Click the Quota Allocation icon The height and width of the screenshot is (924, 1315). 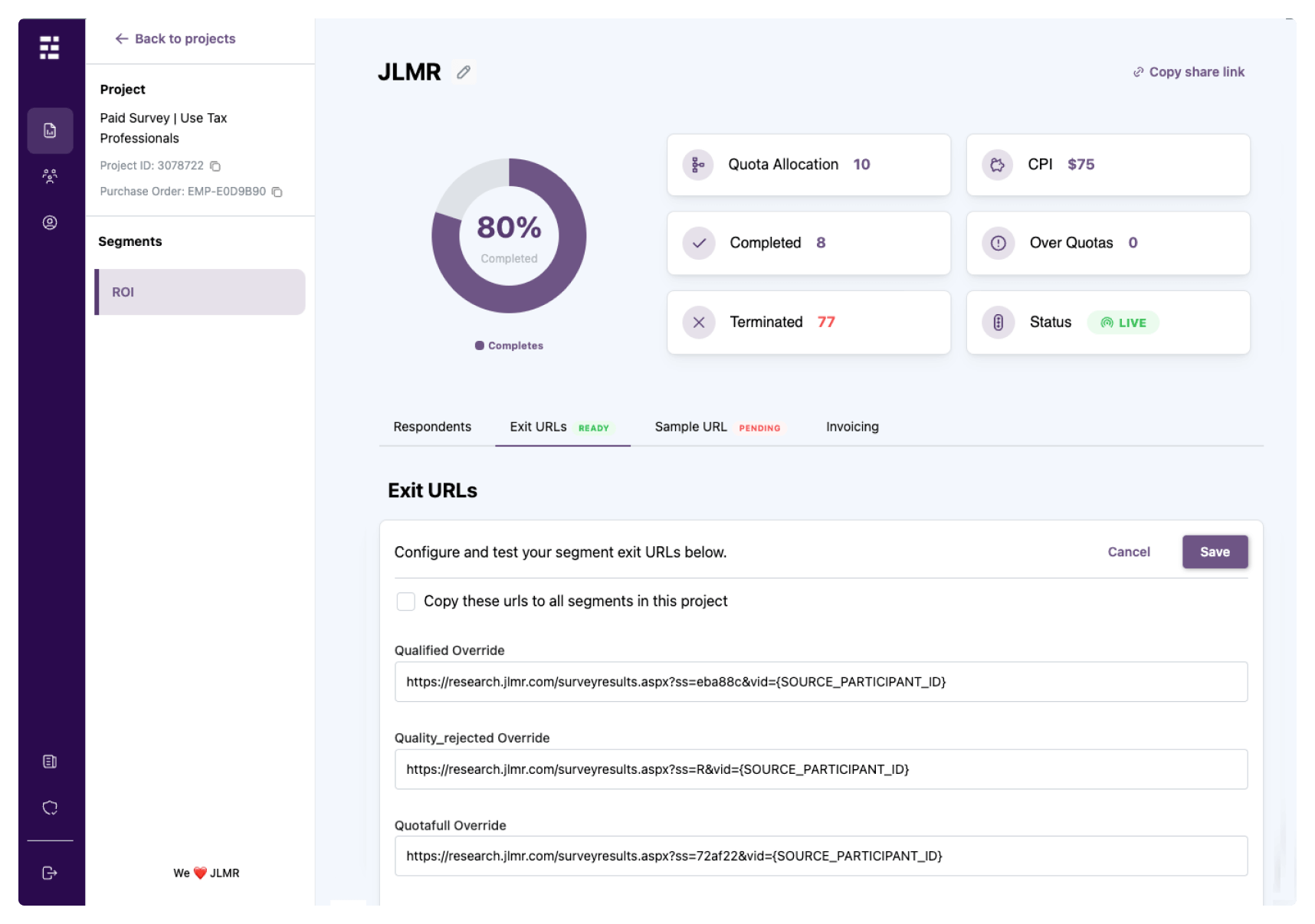tap(698, 165)
